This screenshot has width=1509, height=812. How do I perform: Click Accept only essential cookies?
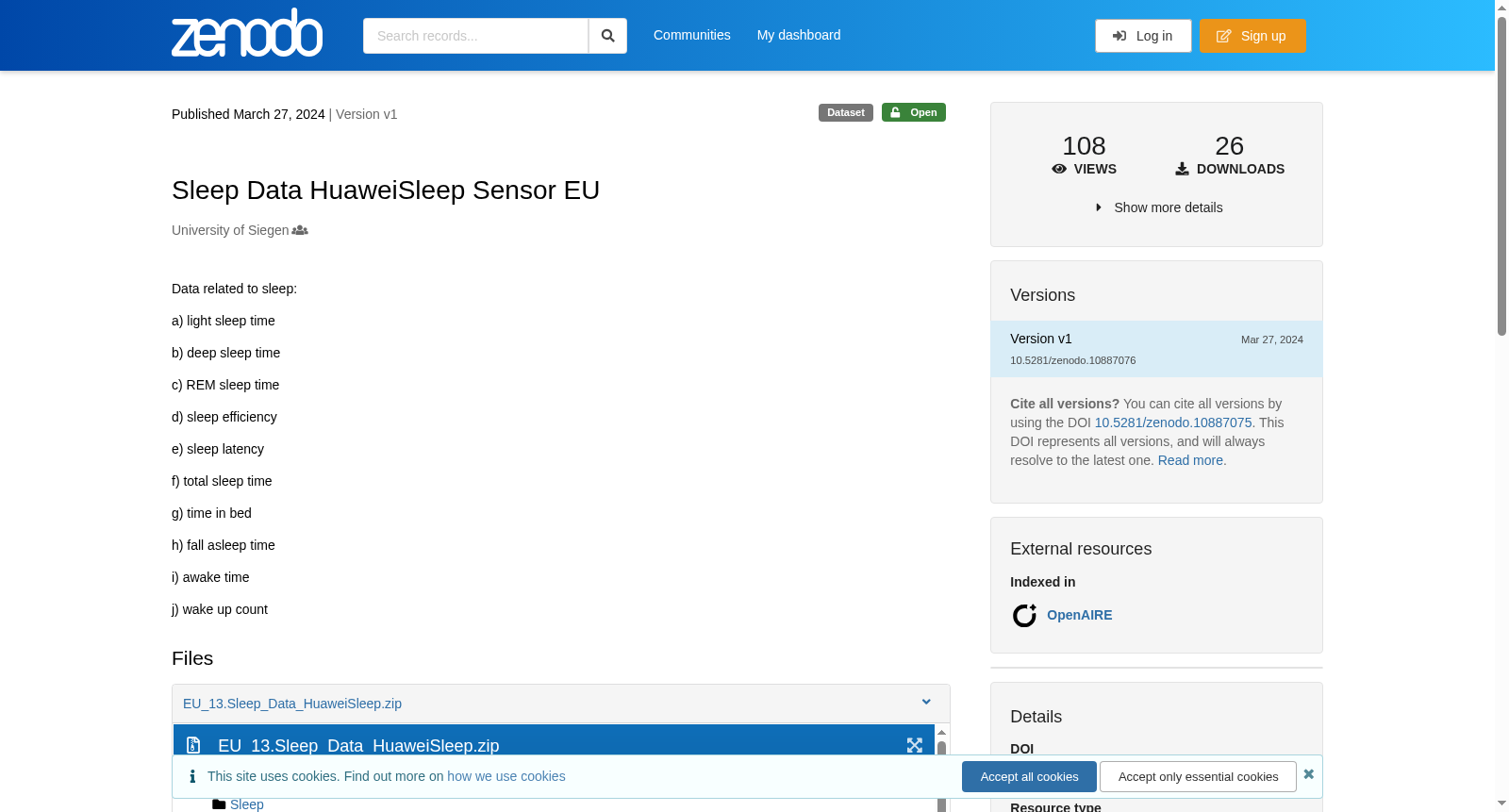pyautogui.click(x=1198, y=776)
